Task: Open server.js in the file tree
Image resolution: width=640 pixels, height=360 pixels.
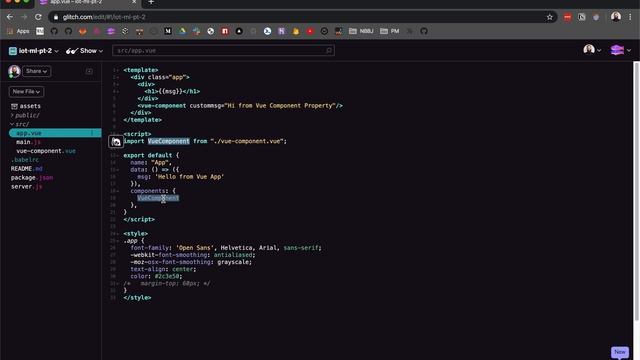Action: [x=27, y=187]
